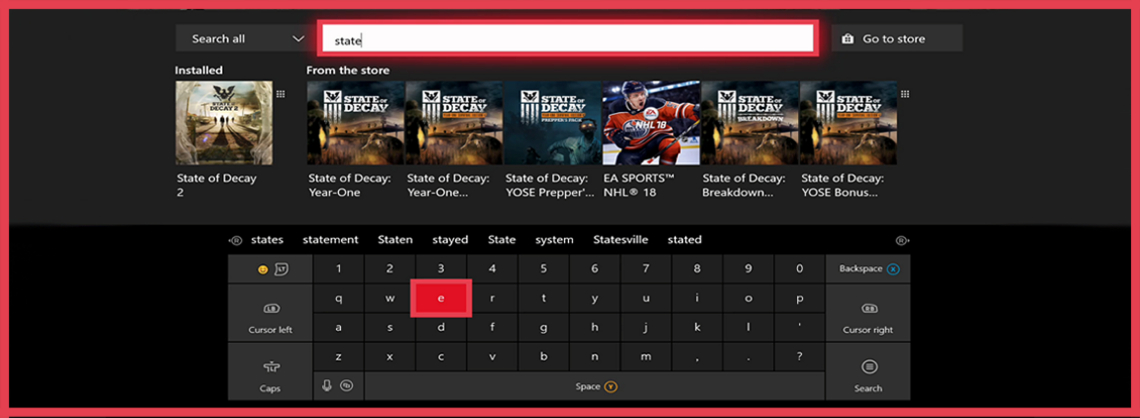The height and width of the screenshot is (418, 1140).
Task: Tap the question mark key
Action: pyautogui.click(x=800, y=357)
